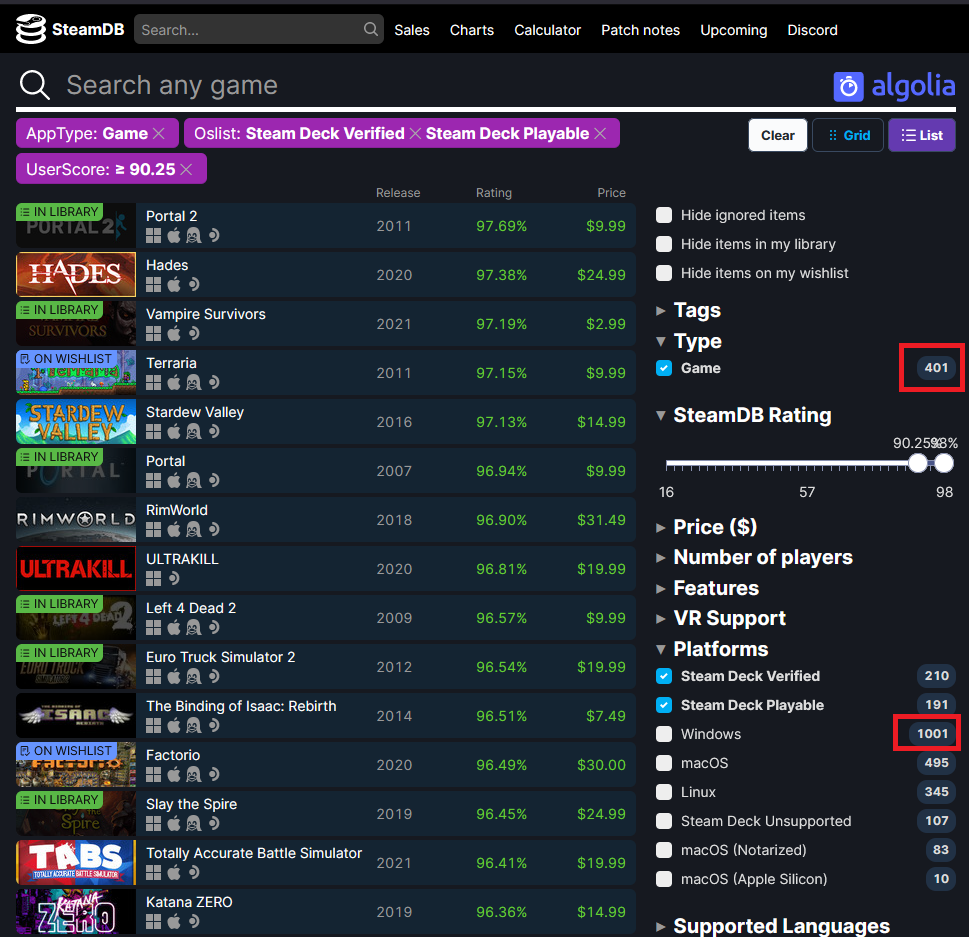This screenshot has width=969, height=937.
Task: Open the Charts page from the top navigation
Action: [x=471, y=30]
